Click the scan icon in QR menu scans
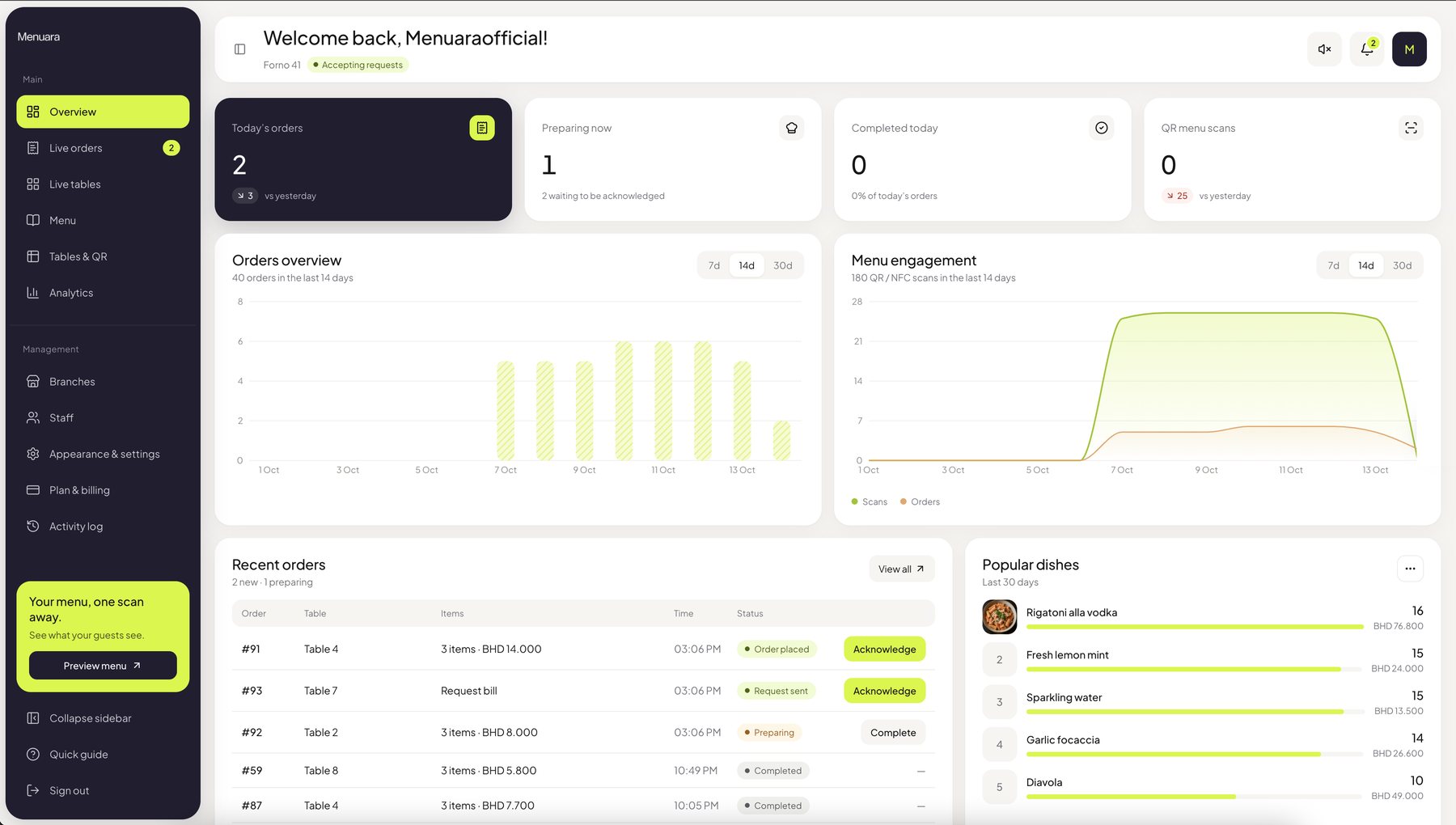The height and width of the screenshot is (825, 1456). point(1412,128)
